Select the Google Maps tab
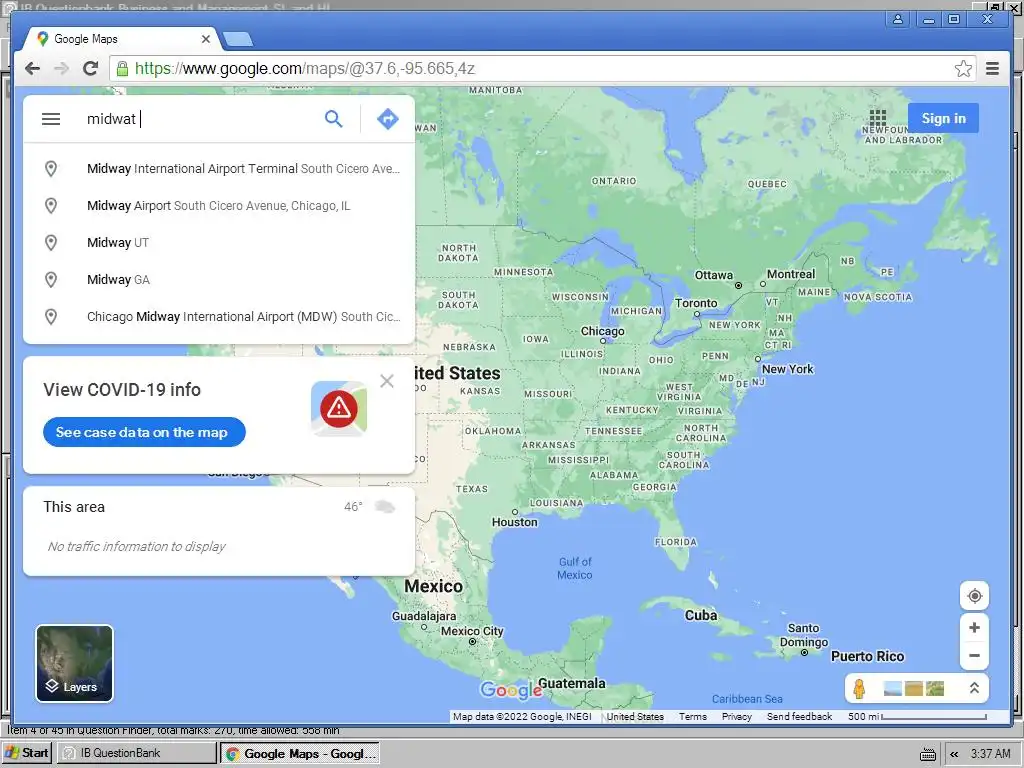The height and width of the screenshot is (768, 1024). click(x=121, y=39)
